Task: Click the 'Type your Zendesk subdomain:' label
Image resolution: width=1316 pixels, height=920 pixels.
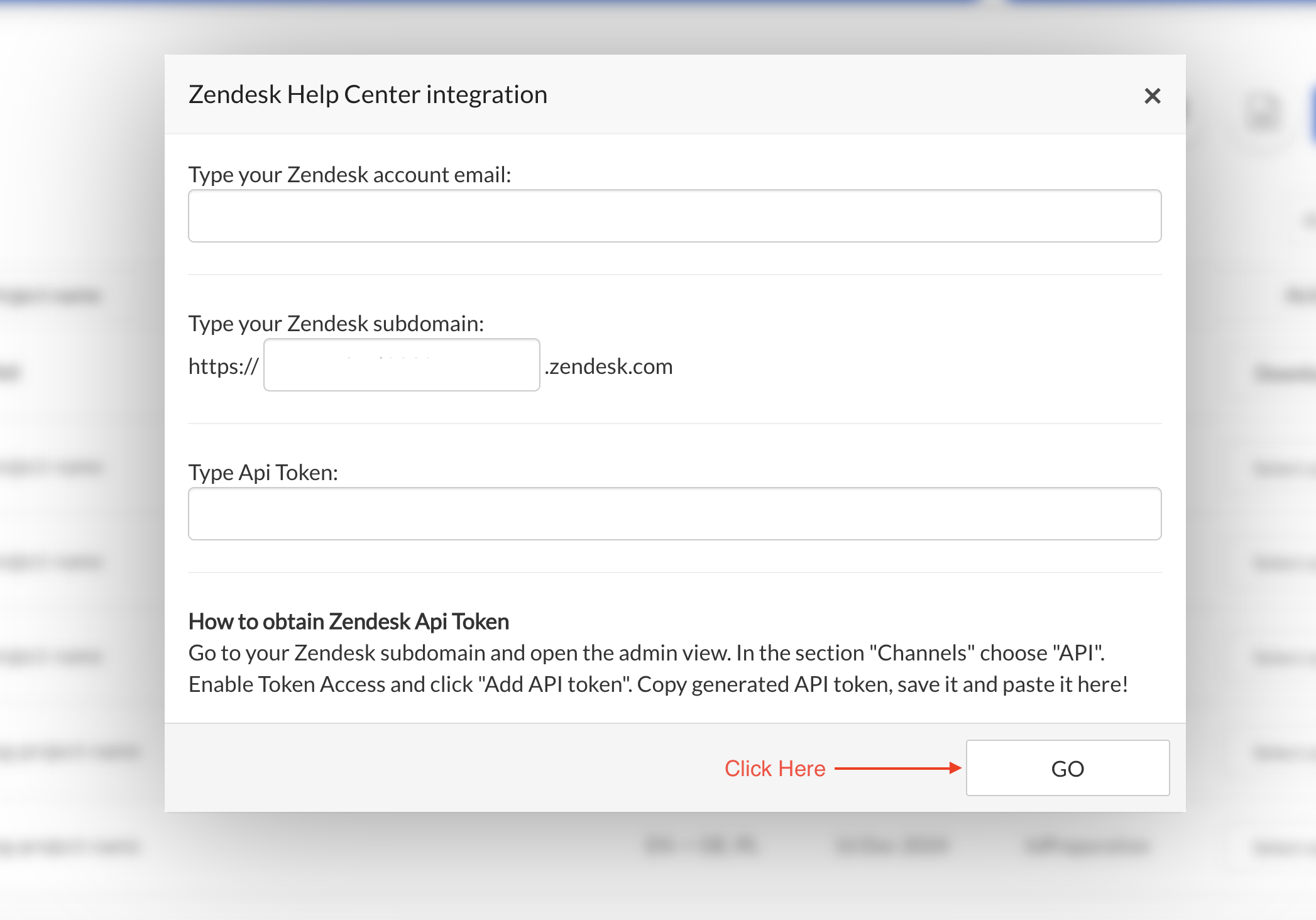Action: tap(336, 324)
